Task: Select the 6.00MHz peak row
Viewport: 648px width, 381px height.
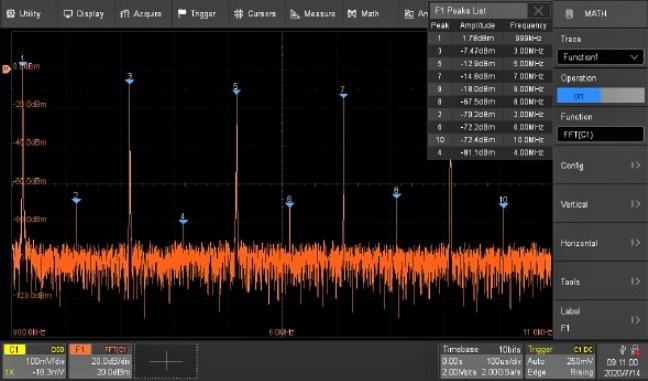Action: 490,127
